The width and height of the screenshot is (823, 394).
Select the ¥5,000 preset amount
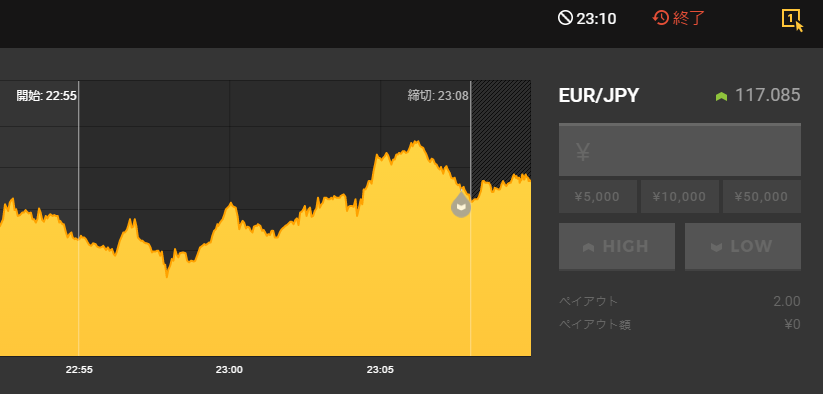click(x=597, y=197)
